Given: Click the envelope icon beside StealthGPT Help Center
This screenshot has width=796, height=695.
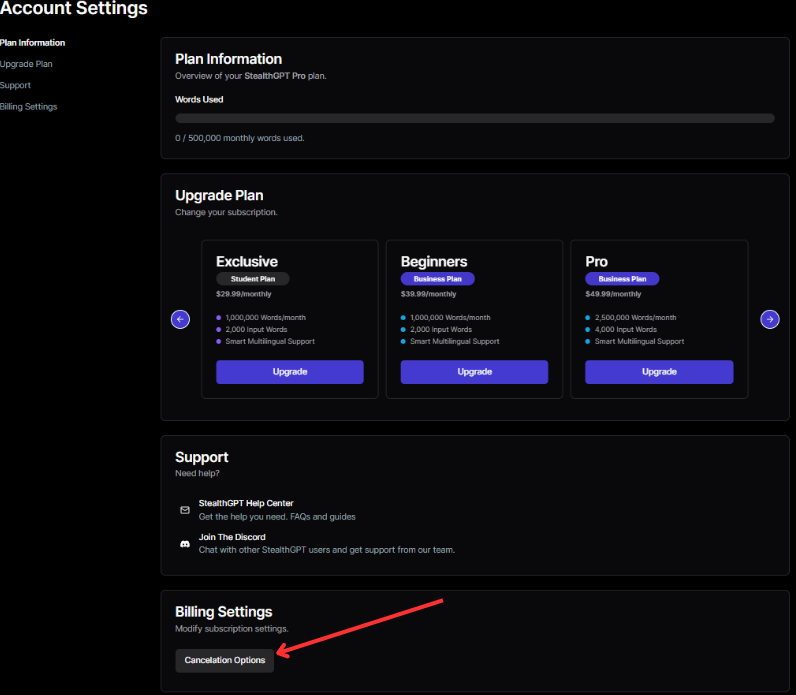Looking at the screenshot, I should point(185,510).
